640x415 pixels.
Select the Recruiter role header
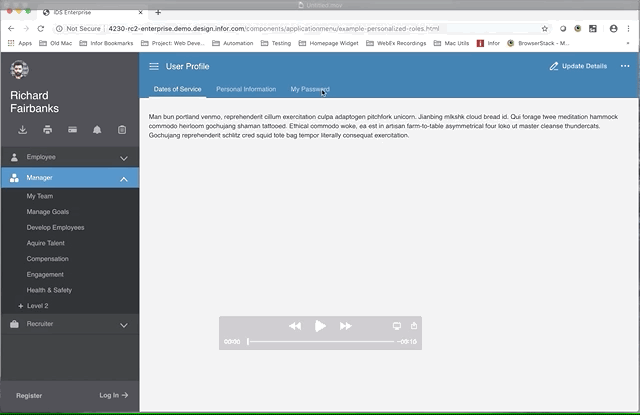(70, 324)
